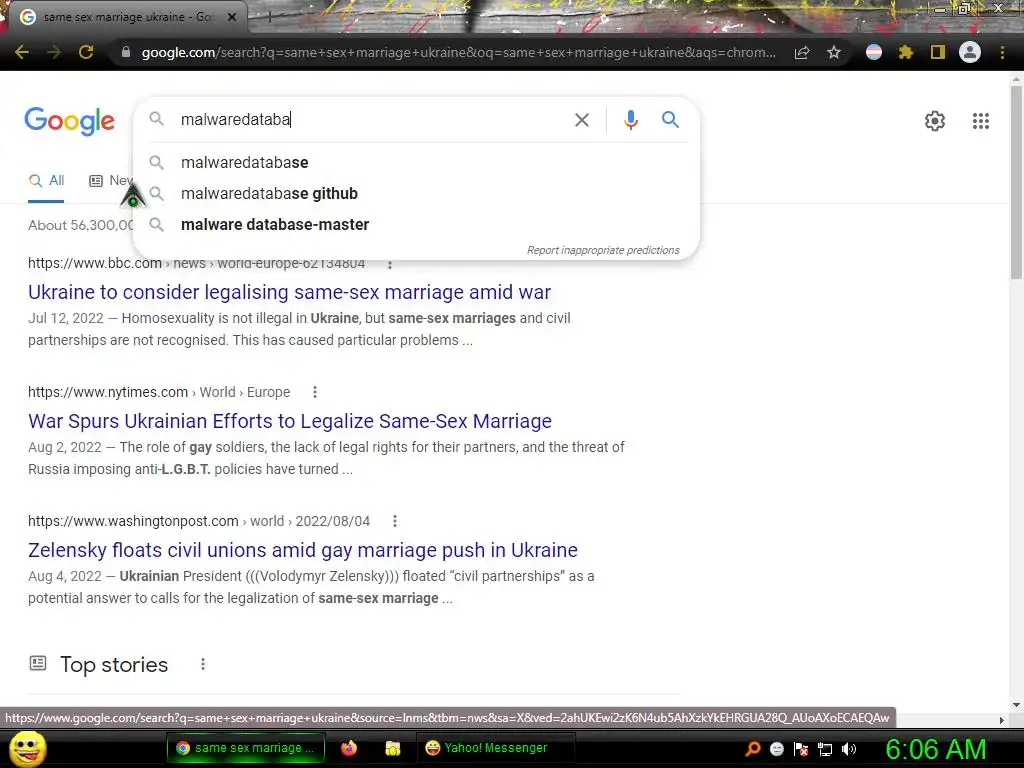Open Google quick settings gear
Screen dimensions: 1024x768
[x=935, y=121]
